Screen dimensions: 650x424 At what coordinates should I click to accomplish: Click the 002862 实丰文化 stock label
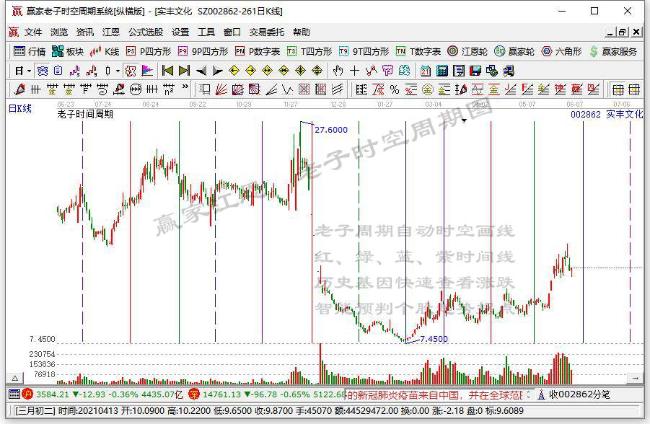(607, 114)
